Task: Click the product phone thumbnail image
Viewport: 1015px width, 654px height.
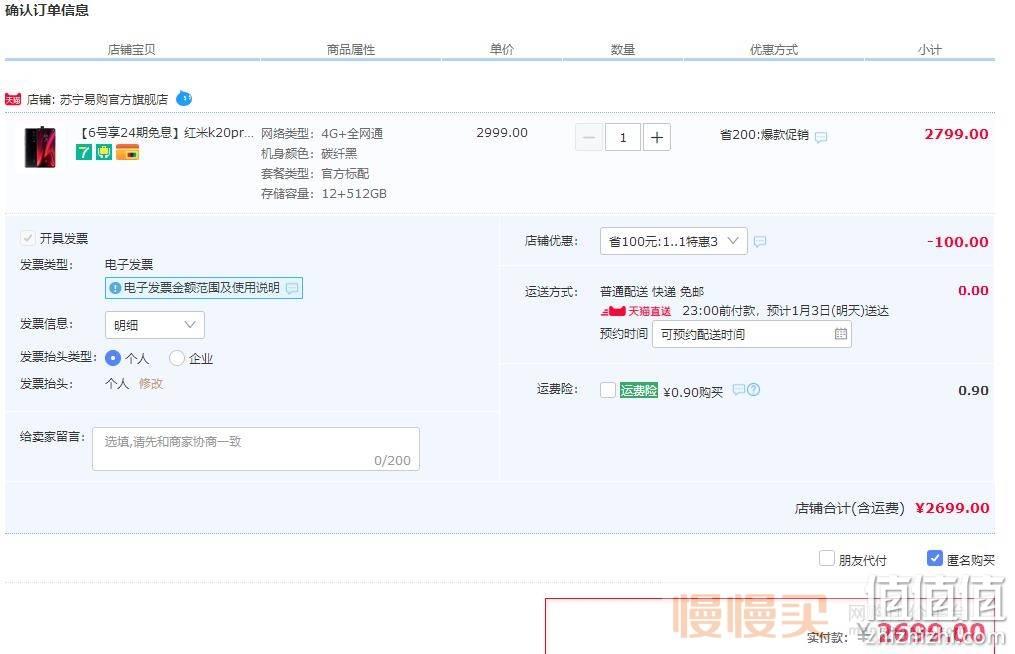Action: (x=40, y=148)
